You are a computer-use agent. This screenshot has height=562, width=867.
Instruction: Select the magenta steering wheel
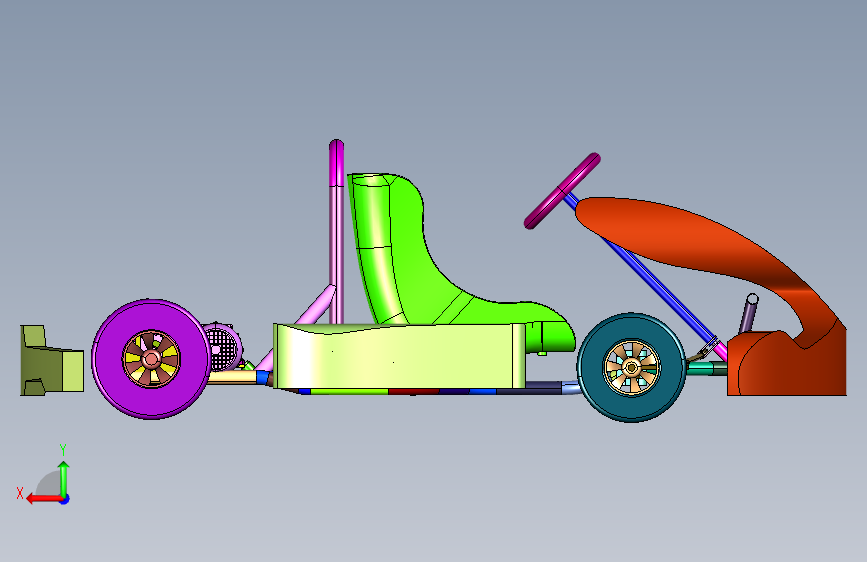(562, 191)
